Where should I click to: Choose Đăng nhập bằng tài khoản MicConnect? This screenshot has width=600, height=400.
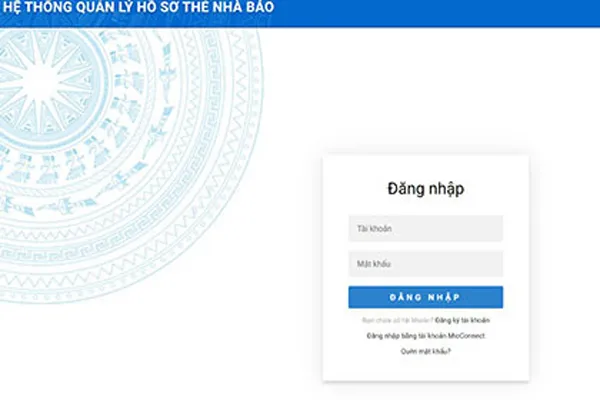point(425,336)
